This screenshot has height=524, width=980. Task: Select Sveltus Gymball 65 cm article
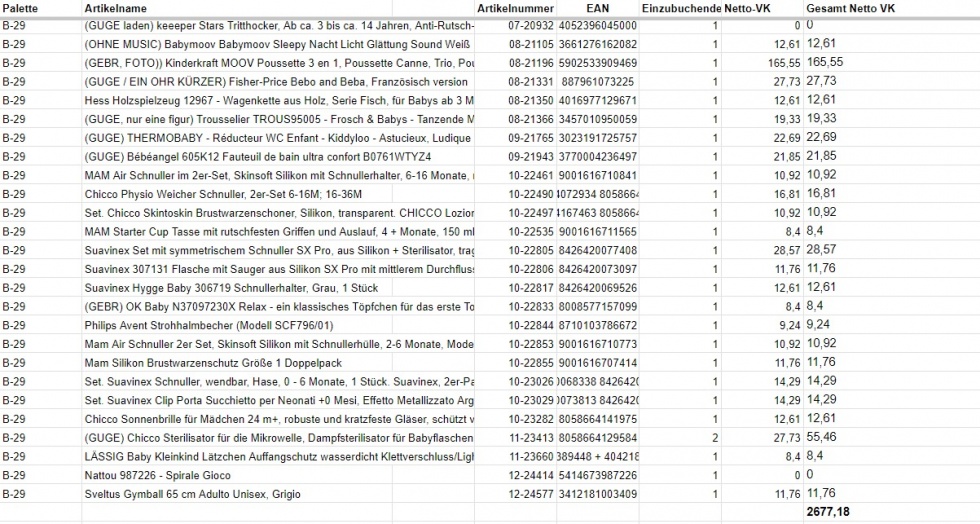pos(192,495)
